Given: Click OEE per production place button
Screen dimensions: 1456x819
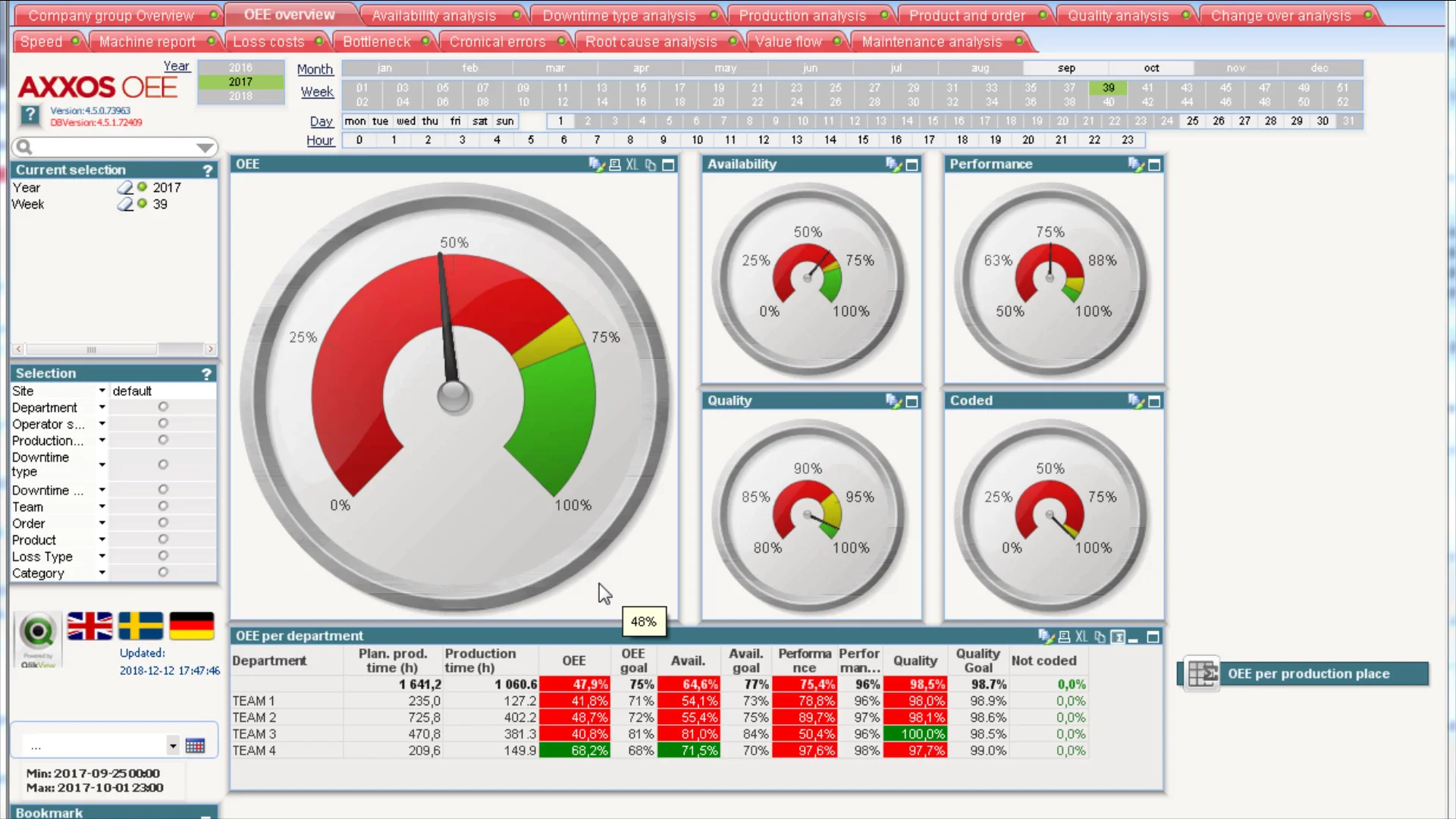Looking at the screenshot, I should 1303,673.
